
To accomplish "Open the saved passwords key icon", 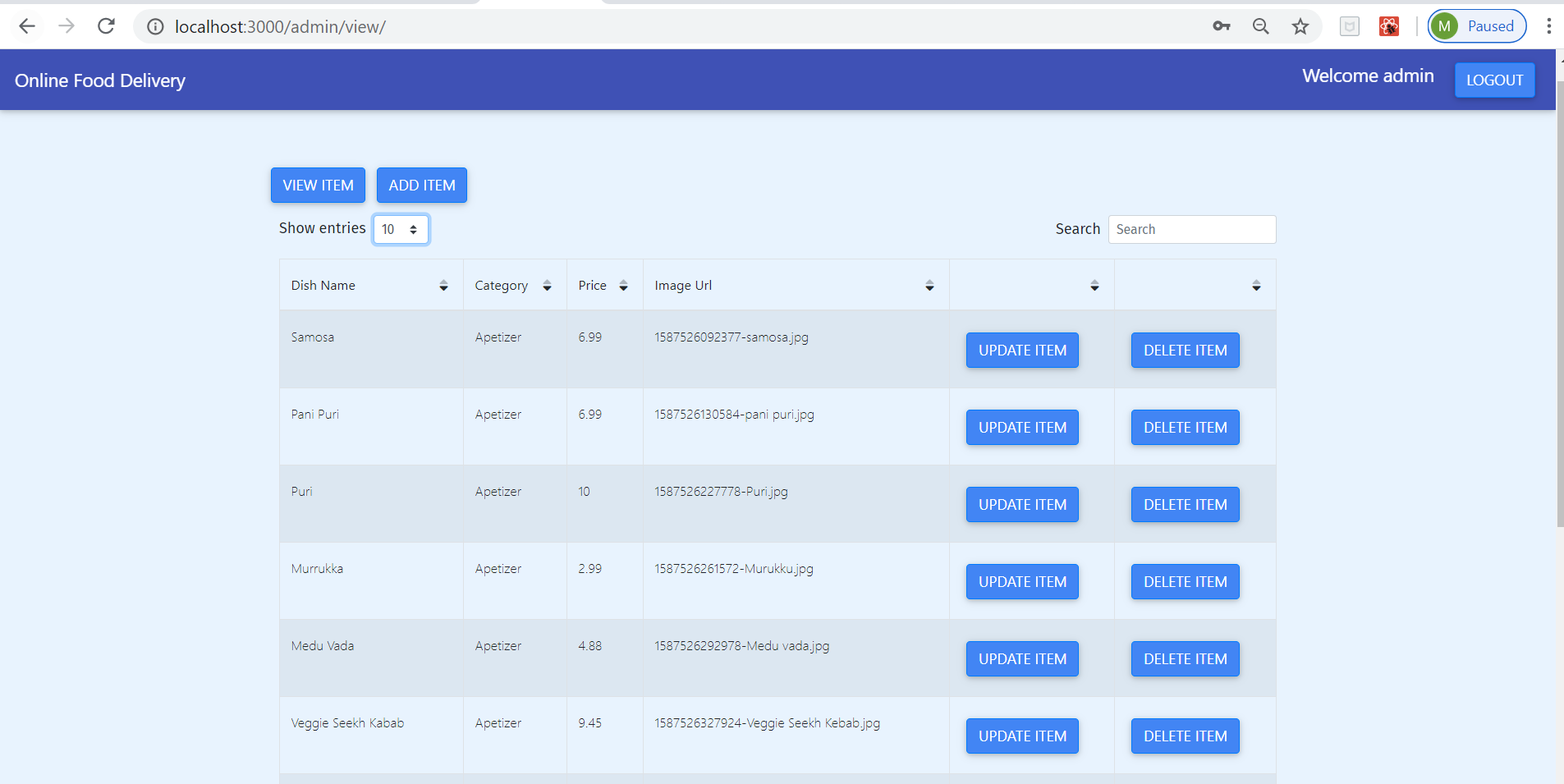I will point(1221,26).
